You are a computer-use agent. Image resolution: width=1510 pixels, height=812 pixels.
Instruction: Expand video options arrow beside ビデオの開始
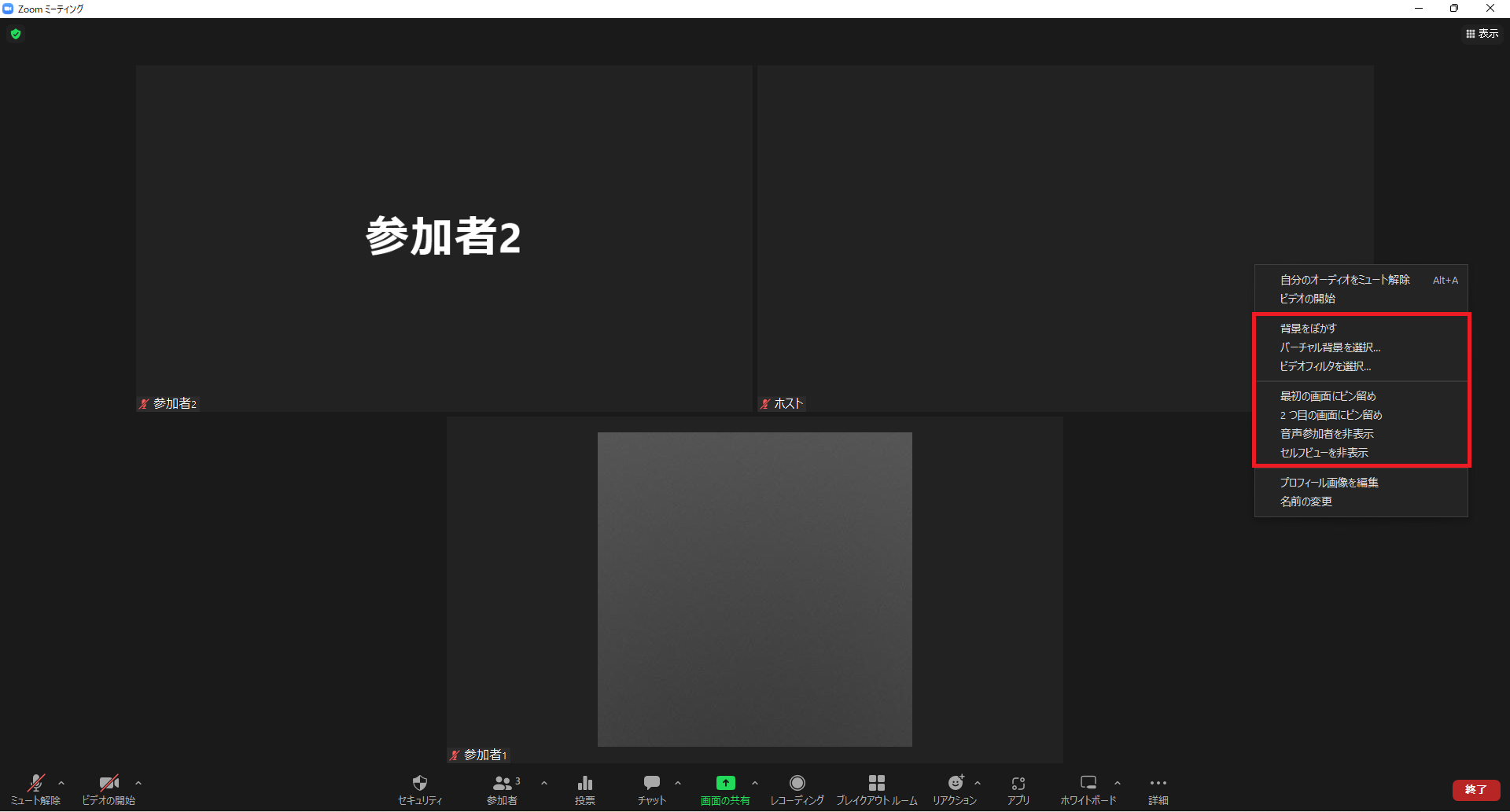[138, 783]
